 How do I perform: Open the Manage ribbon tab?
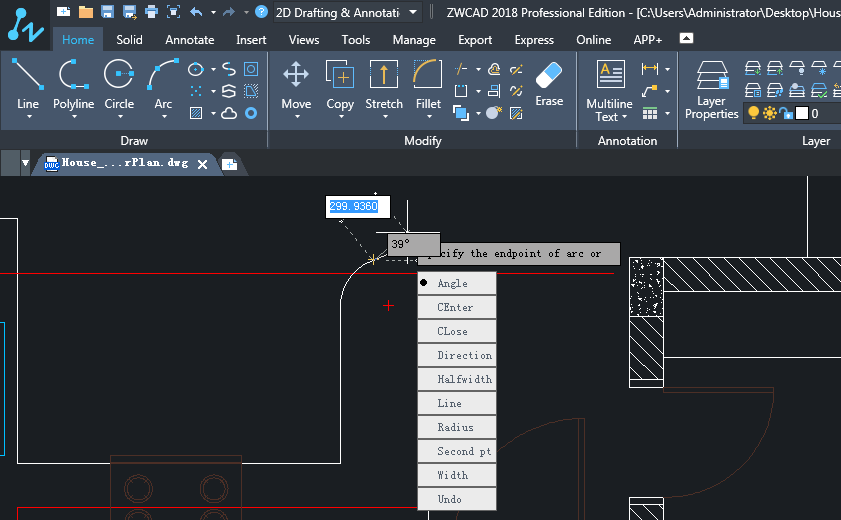(x=414, y=40)
